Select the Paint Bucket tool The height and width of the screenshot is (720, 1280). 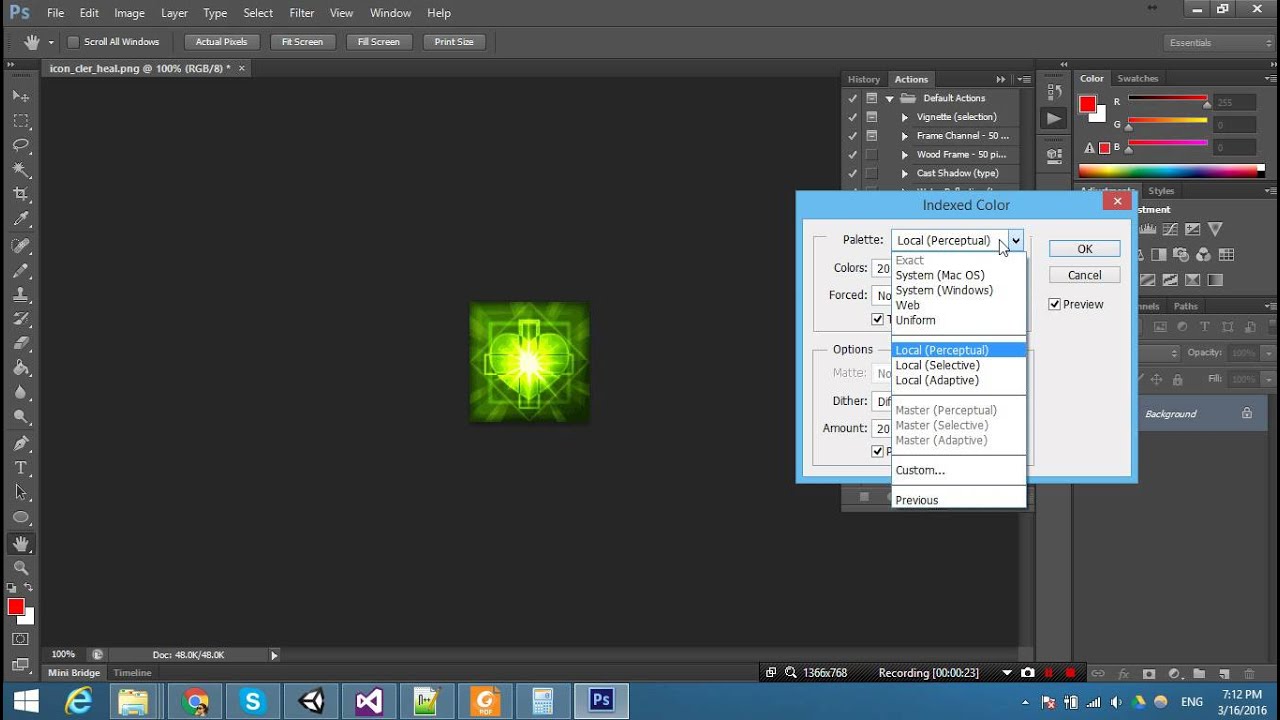click(20, 369)
